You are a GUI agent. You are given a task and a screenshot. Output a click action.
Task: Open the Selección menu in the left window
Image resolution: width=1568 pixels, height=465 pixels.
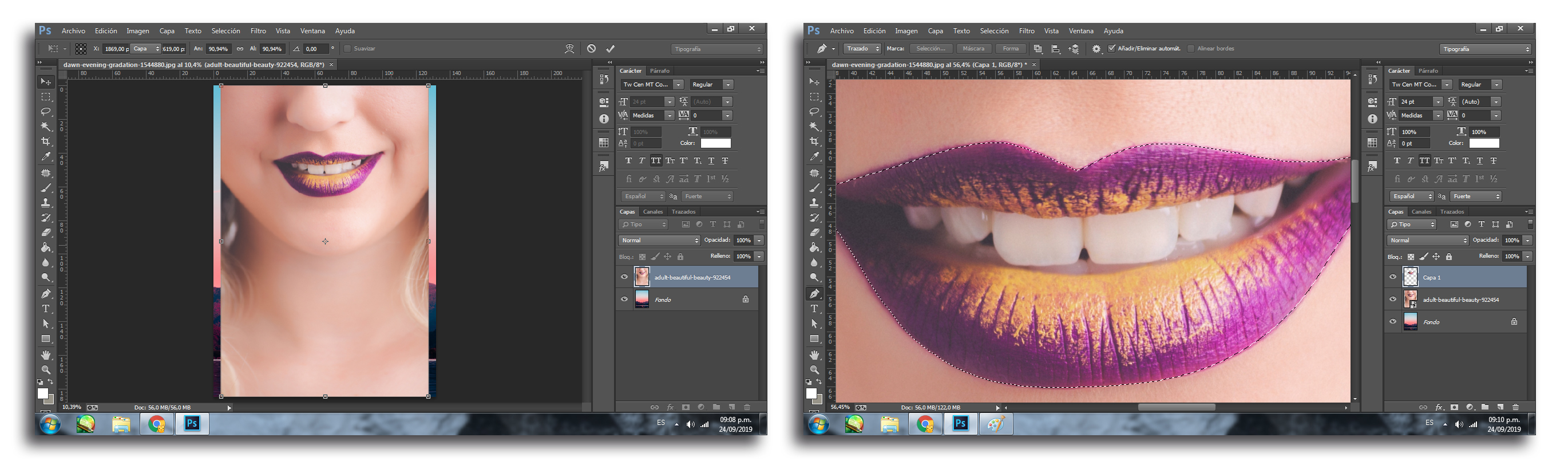pyautogui.click(x=226, y=31)
